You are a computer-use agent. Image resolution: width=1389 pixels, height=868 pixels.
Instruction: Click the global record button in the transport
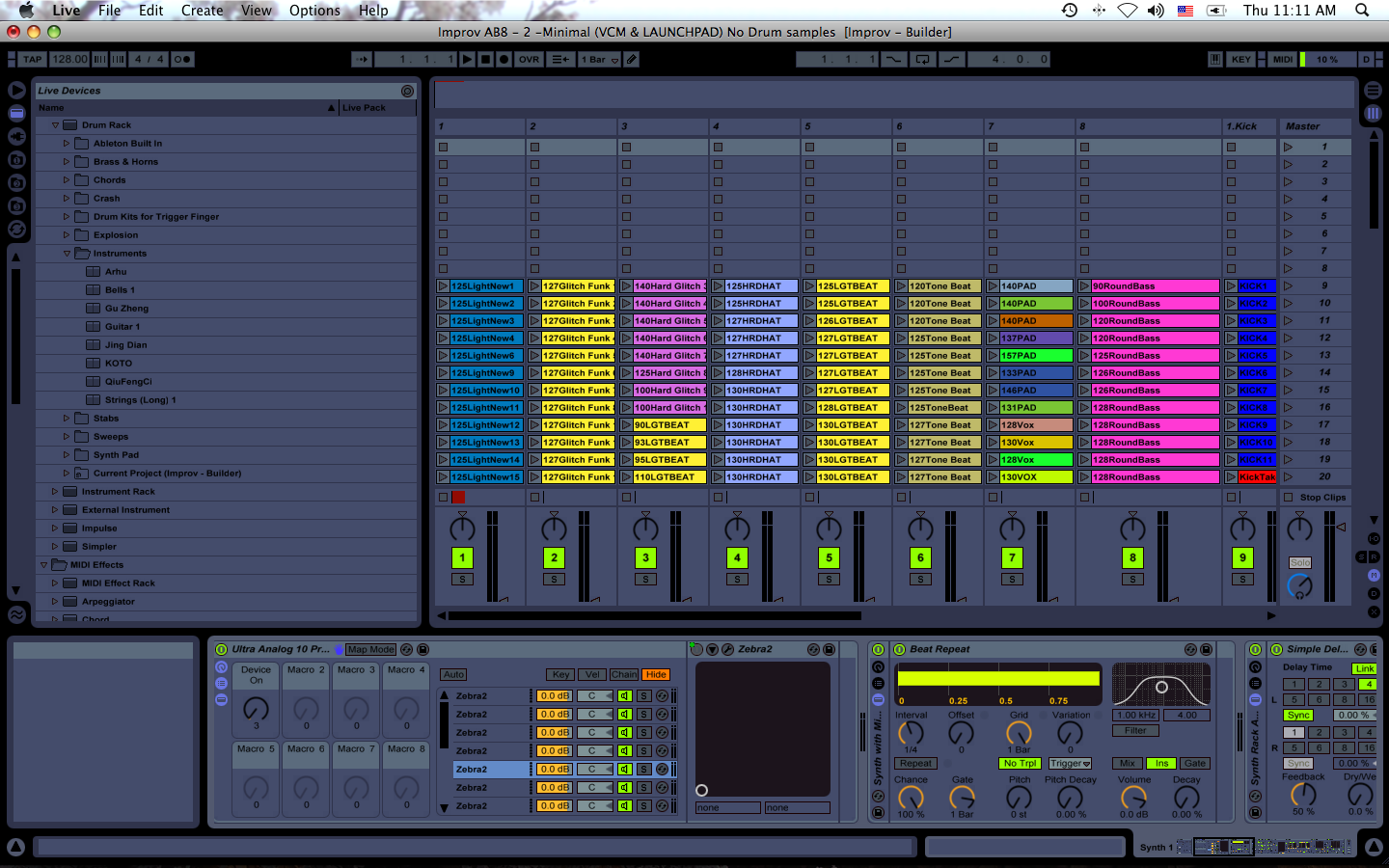pyautogui.click(x=502, y=59)
